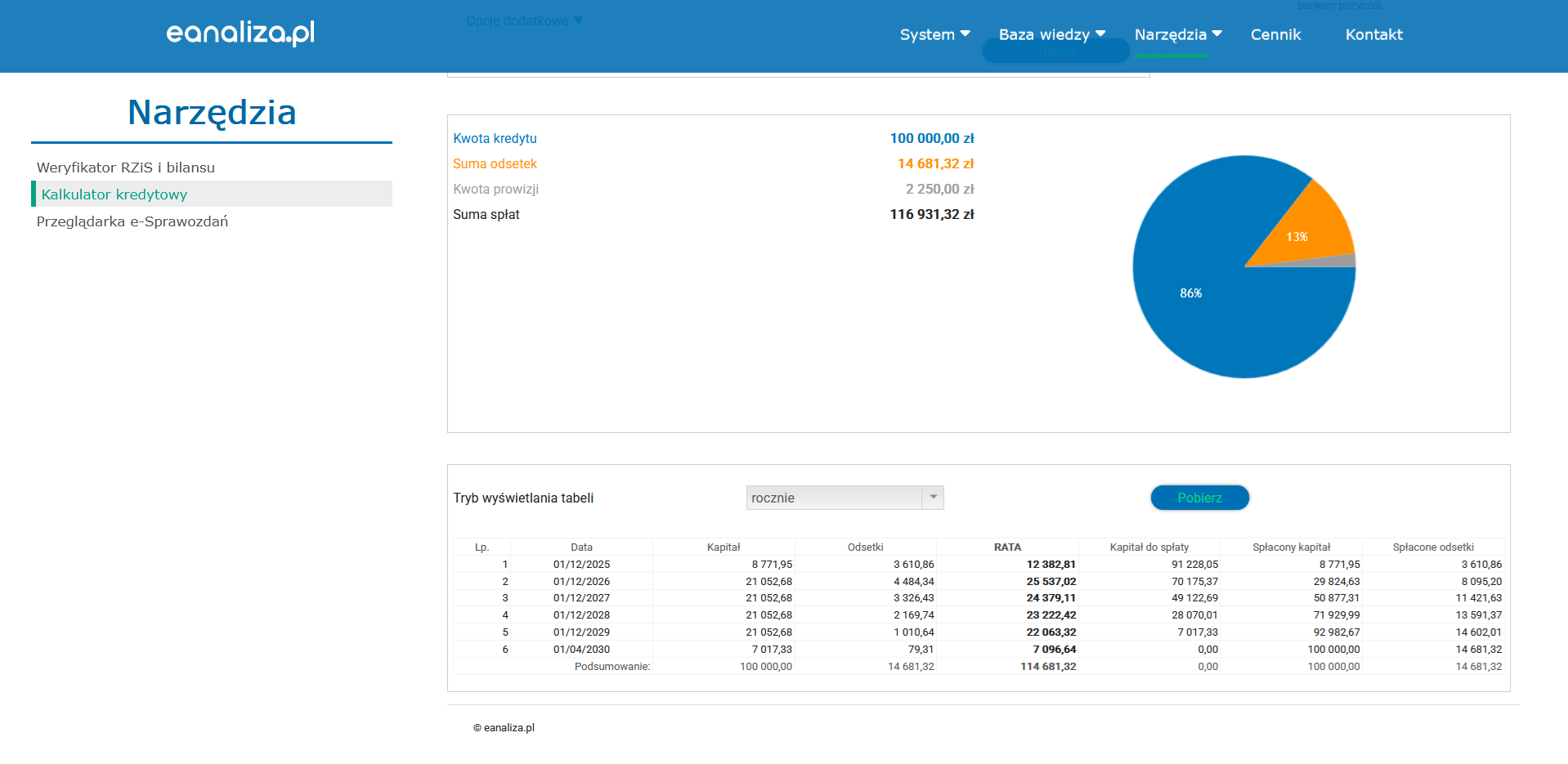
Task: Open the System menu
Action: [x=934, y=34]
